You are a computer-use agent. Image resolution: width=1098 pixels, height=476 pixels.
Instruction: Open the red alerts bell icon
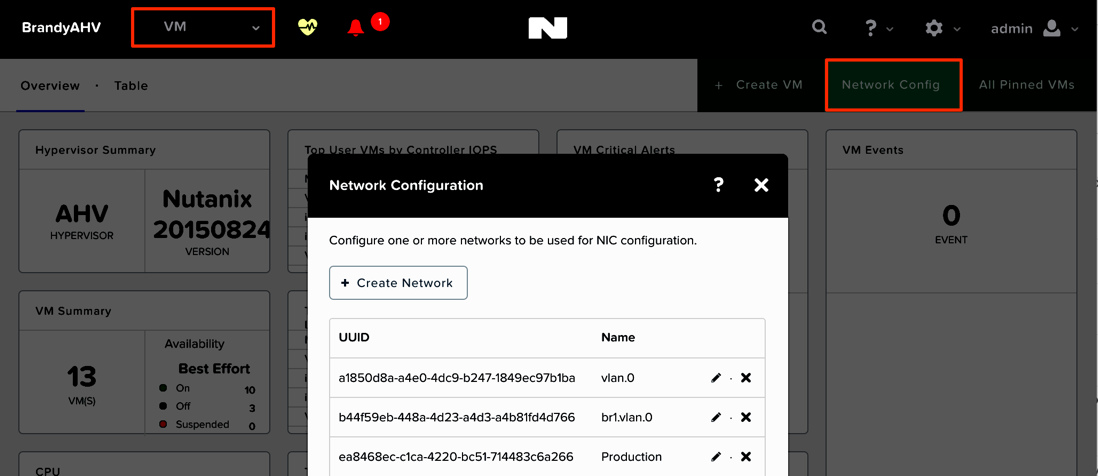[356, 28]
